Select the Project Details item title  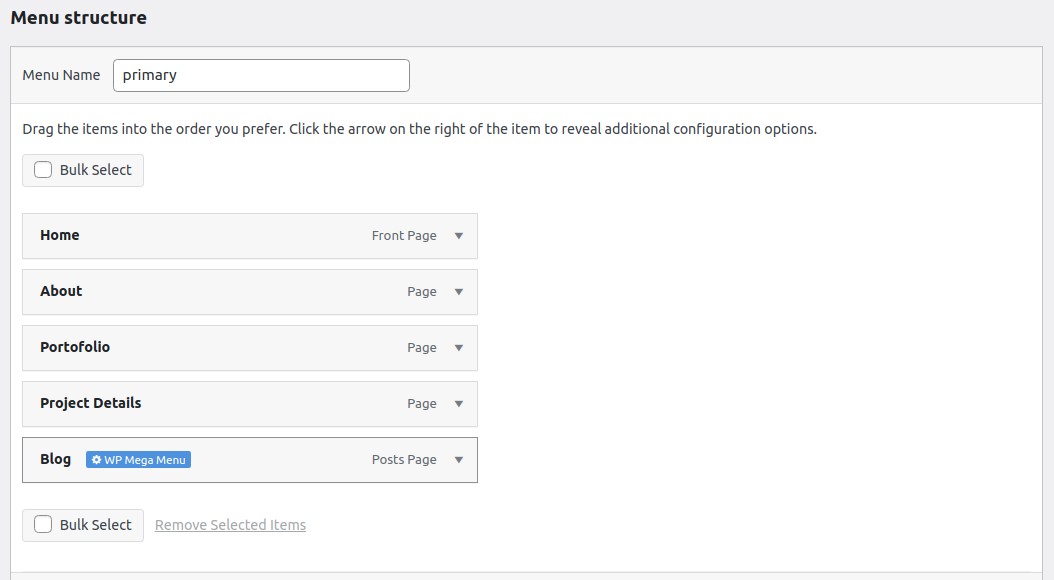click(91, 403)
